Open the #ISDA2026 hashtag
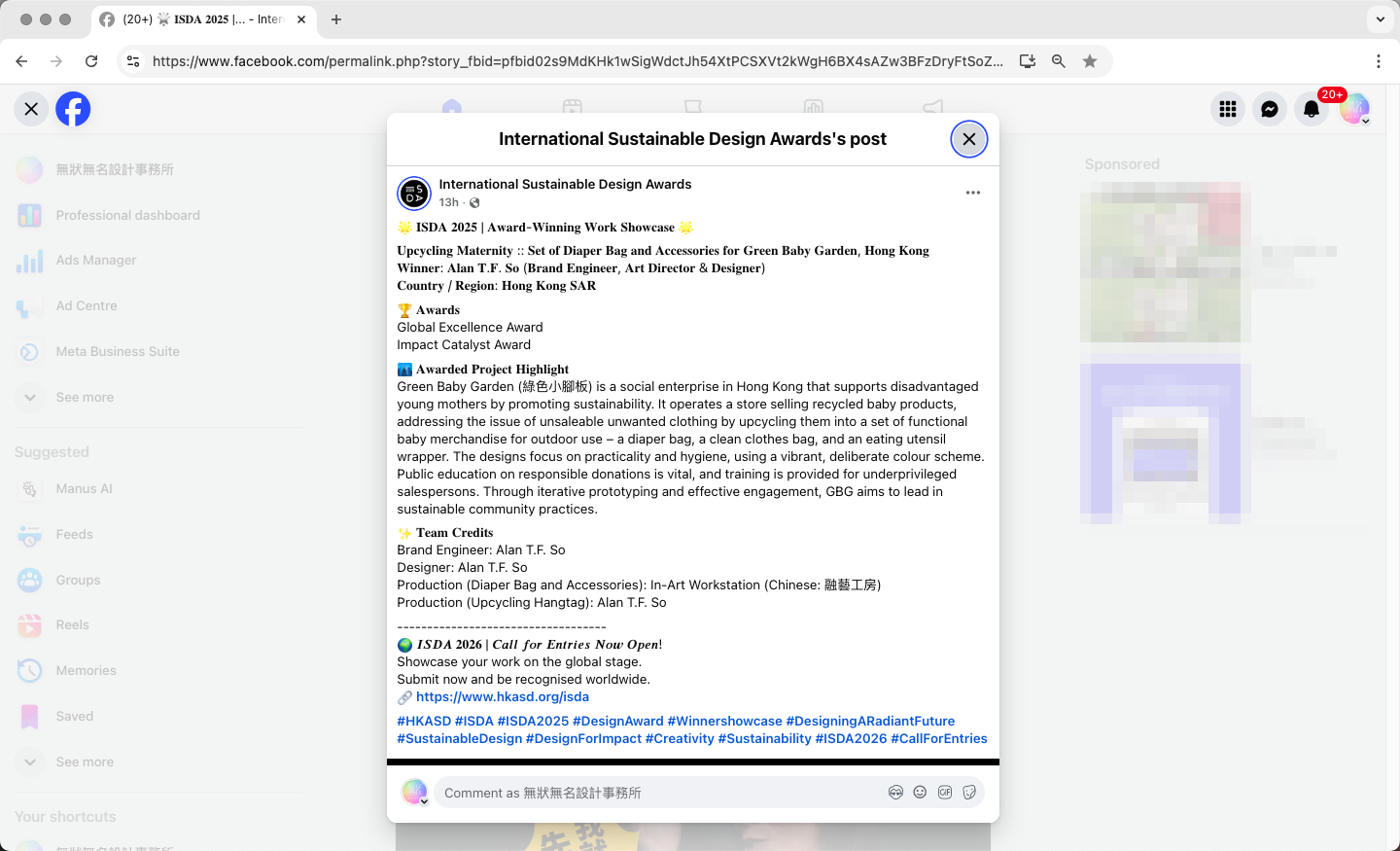The height and width of the screenshot is (851, 1400). [851, 738]
